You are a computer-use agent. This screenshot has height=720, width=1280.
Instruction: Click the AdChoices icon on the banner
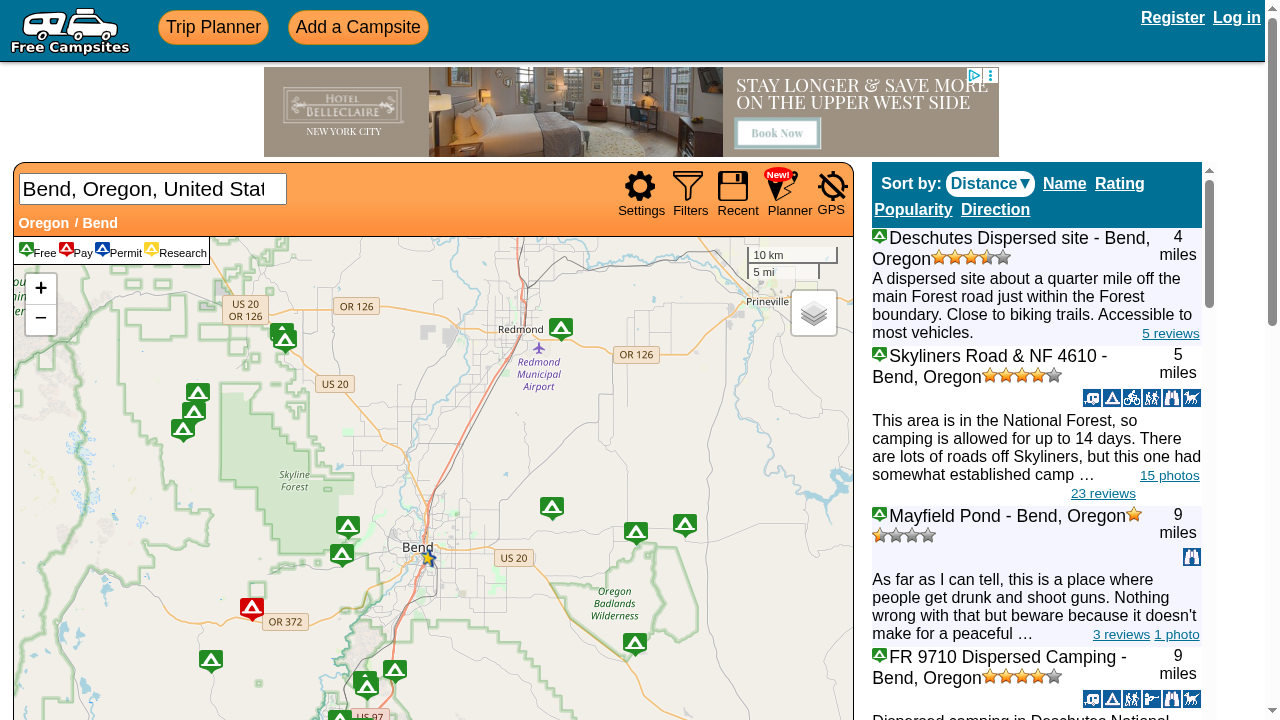974,76
